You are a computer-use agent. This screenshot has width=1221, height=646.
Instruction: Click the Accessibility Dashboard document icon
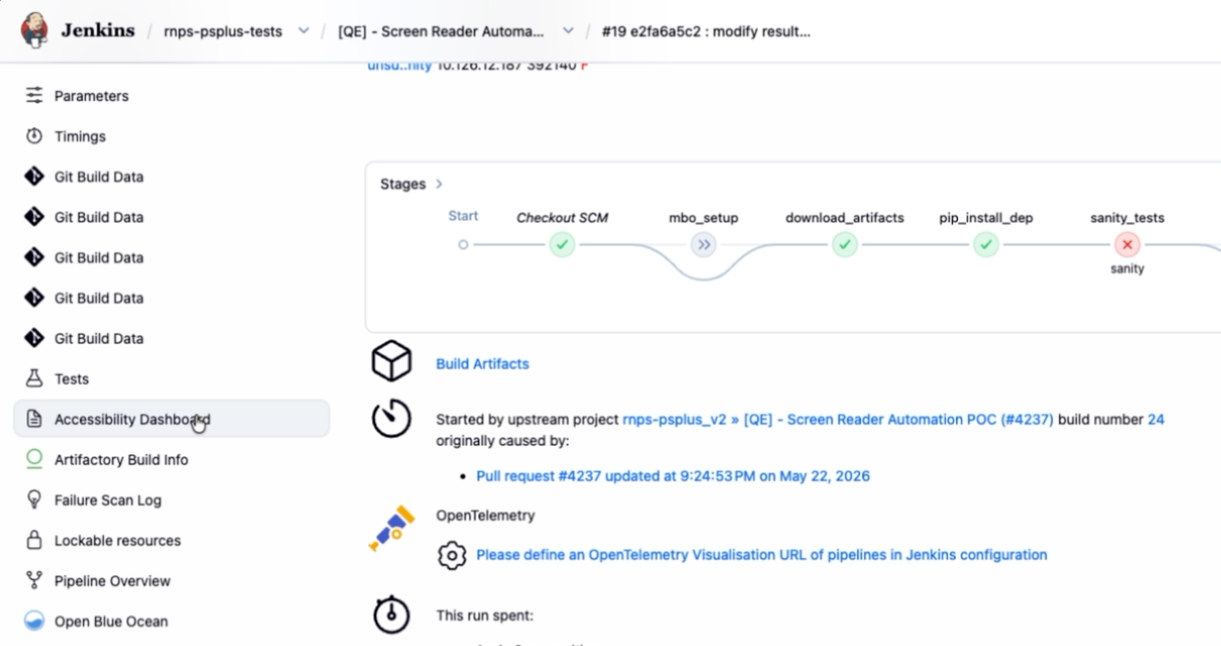34,419
